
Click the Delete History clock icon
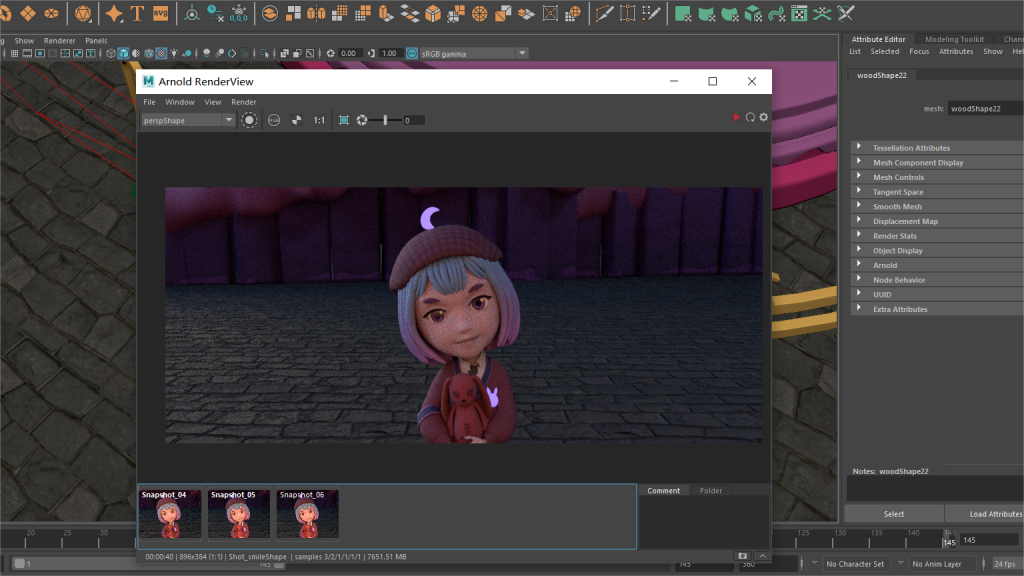pyautogui.click(x=215, y=13)
